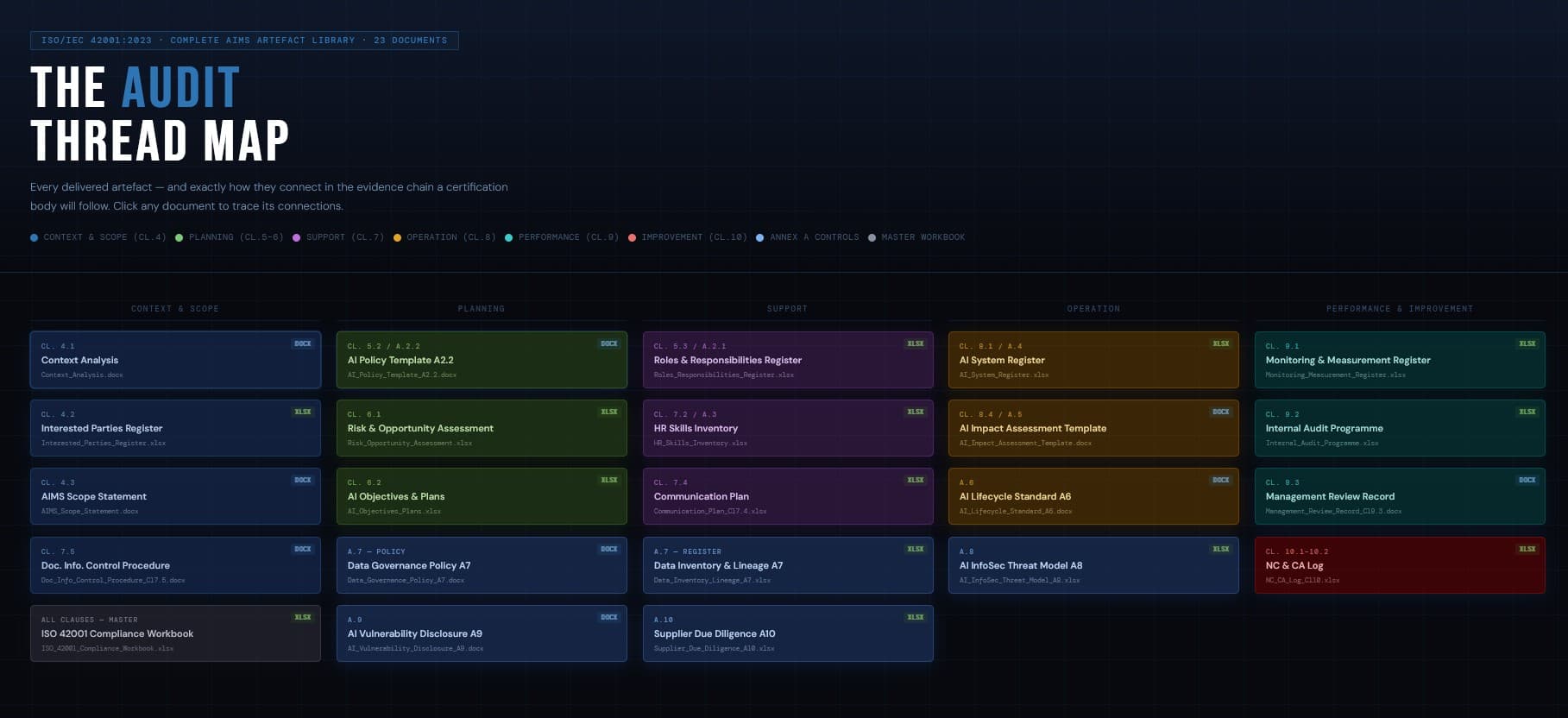Click the NC_CA_Log_Cl10.xlsx filename
1568x718 pixels.
point(1302,580)
